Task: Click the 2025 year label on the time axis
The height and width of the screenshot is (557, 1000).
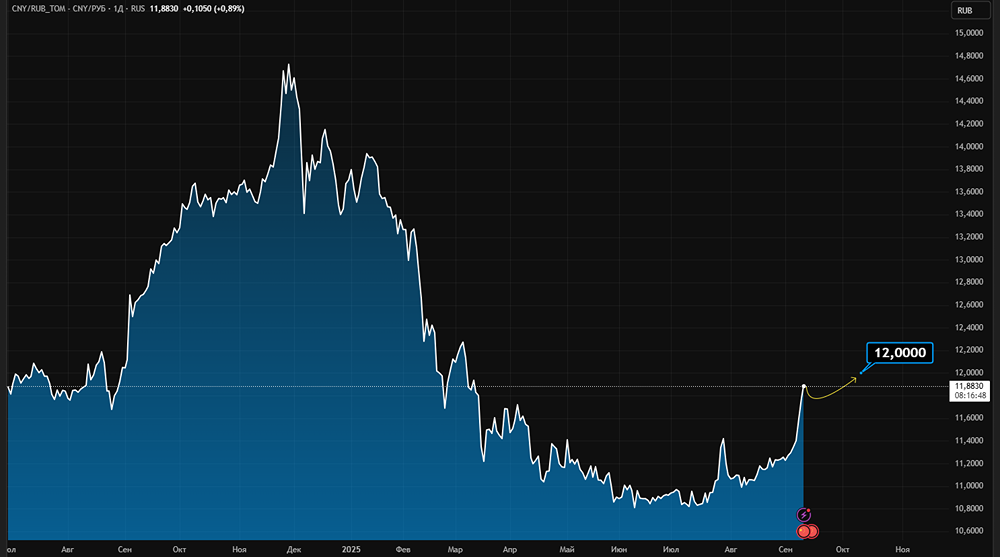Action: [351, 549]
